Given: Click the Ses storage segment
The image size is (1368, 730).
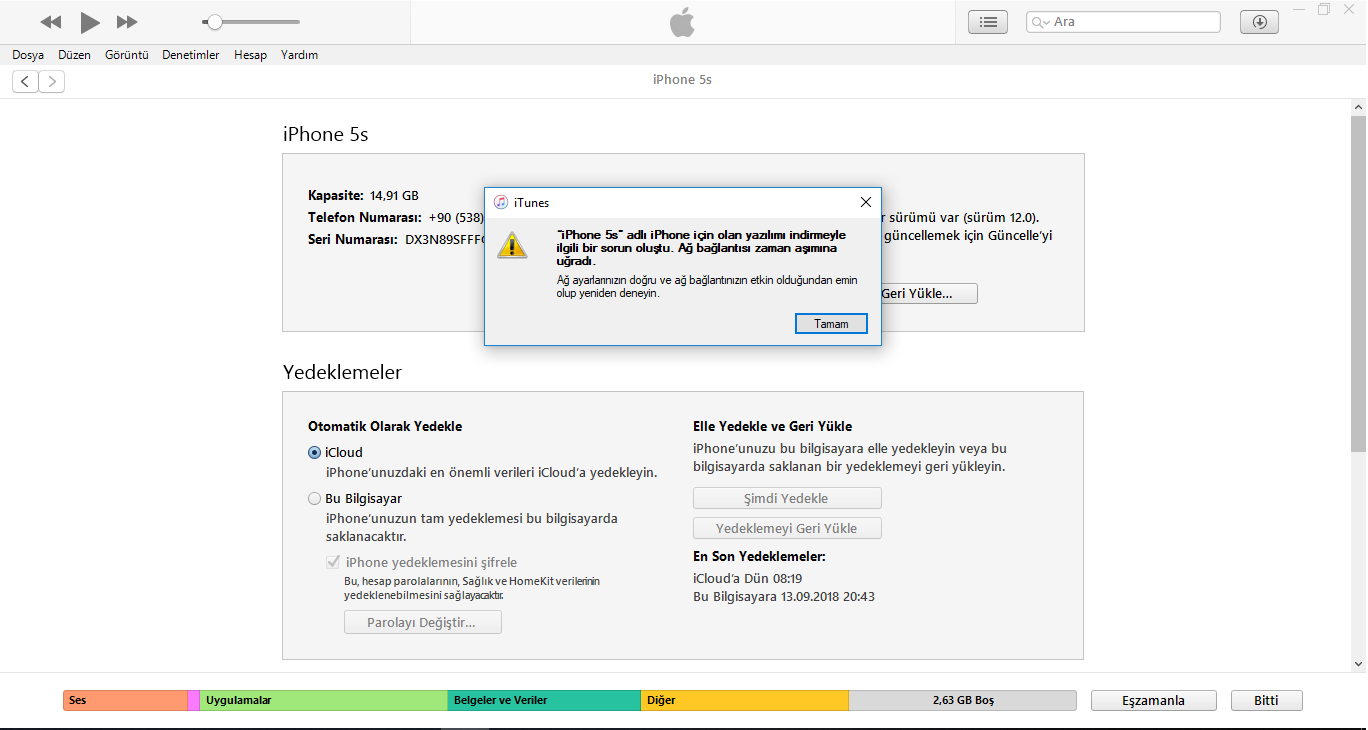Looking at the screenshot, I should (125, 700).
